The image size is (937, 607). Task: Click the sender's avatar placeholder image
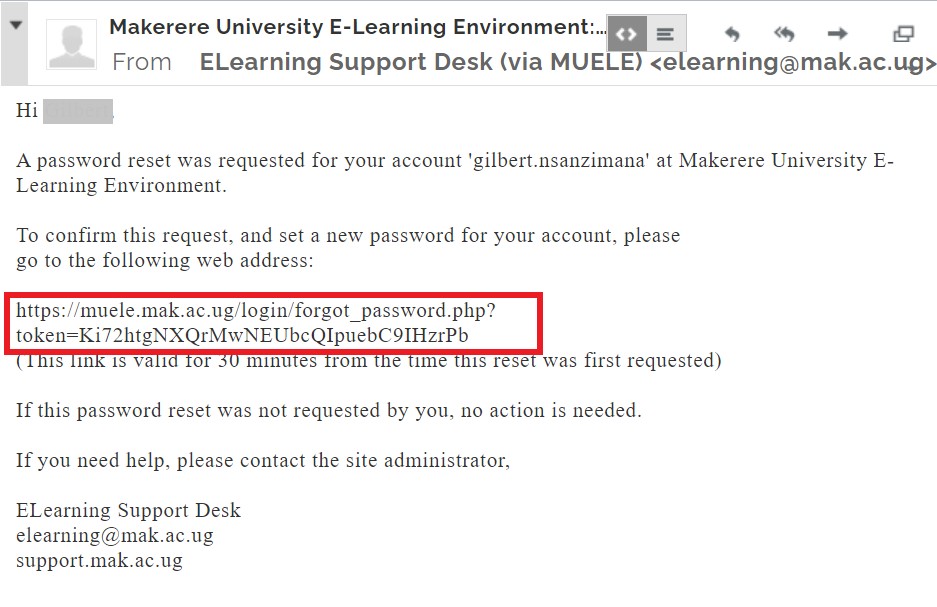72,44
